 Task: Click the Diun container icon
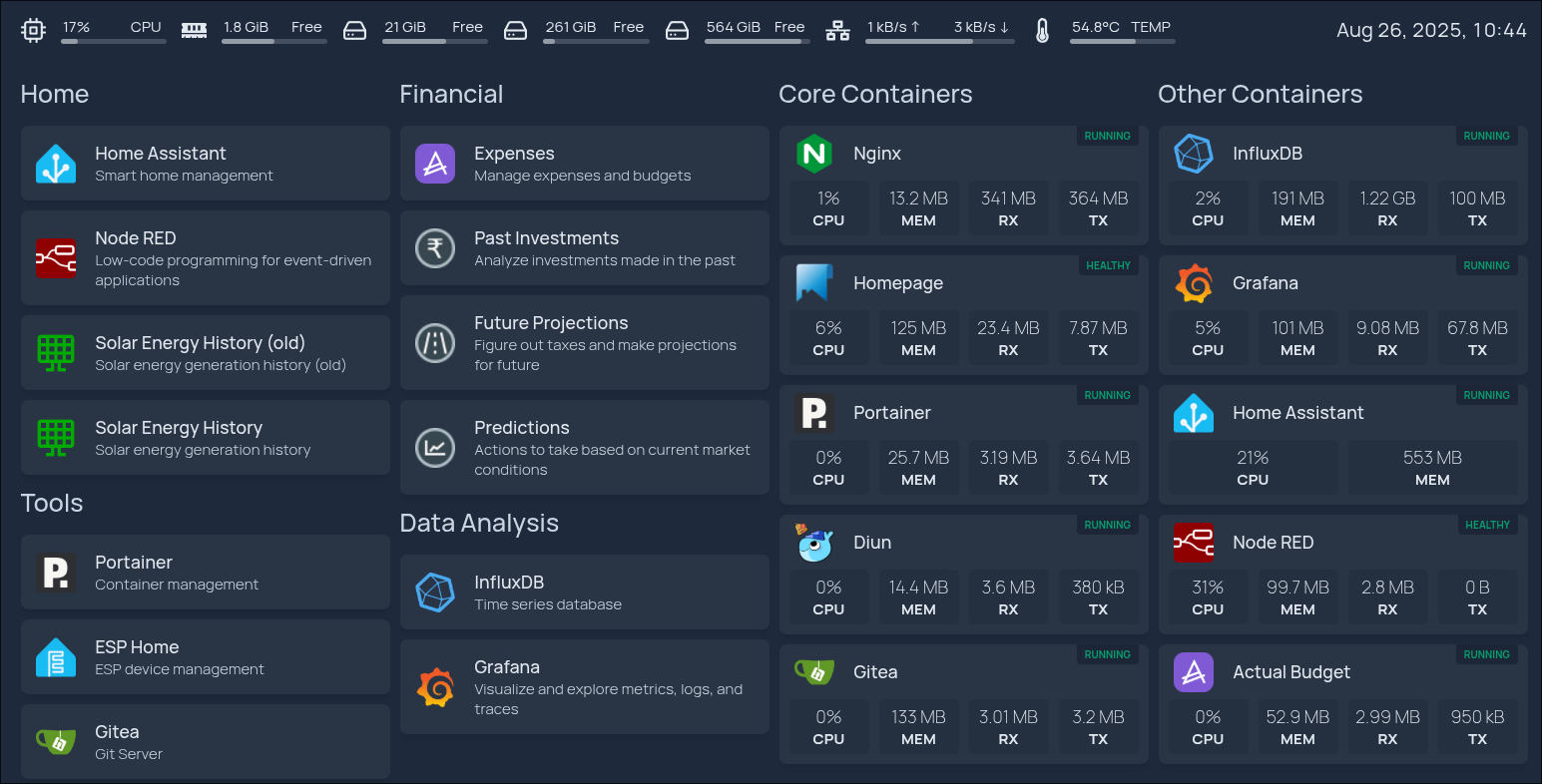(x=814, y=543)
